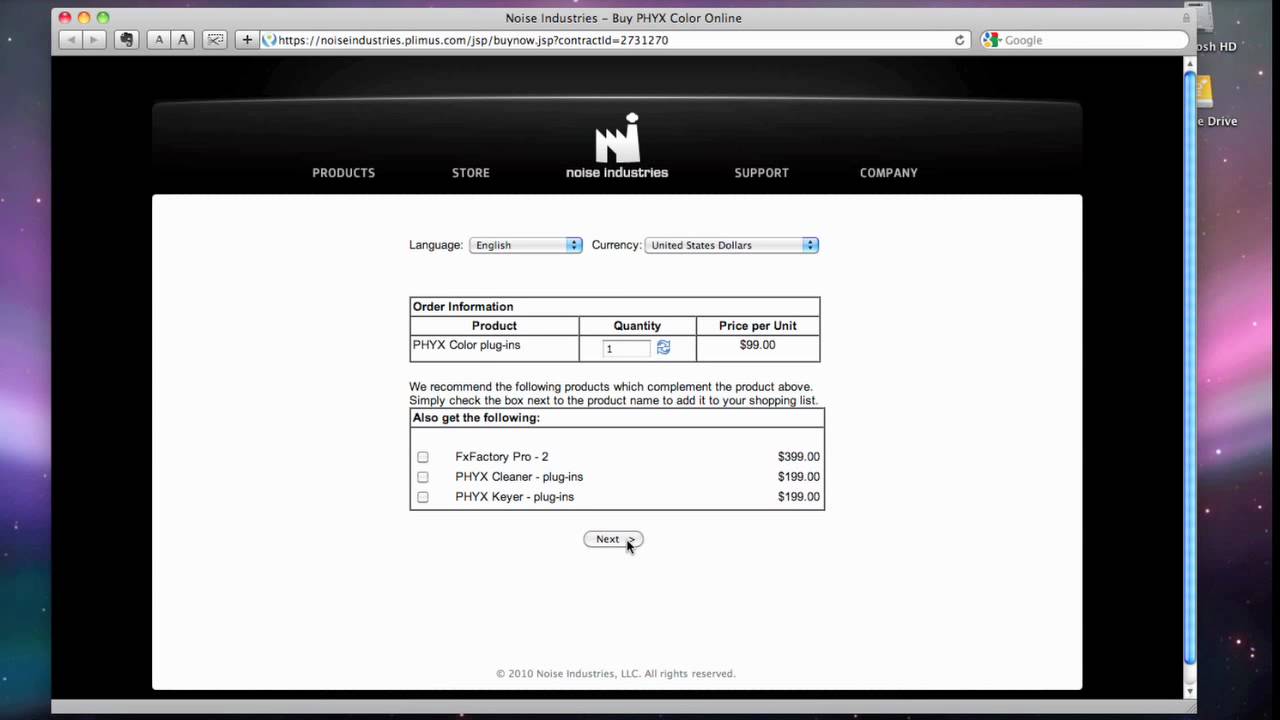
Task: Click the Google search field
Action: (1084, 40)
